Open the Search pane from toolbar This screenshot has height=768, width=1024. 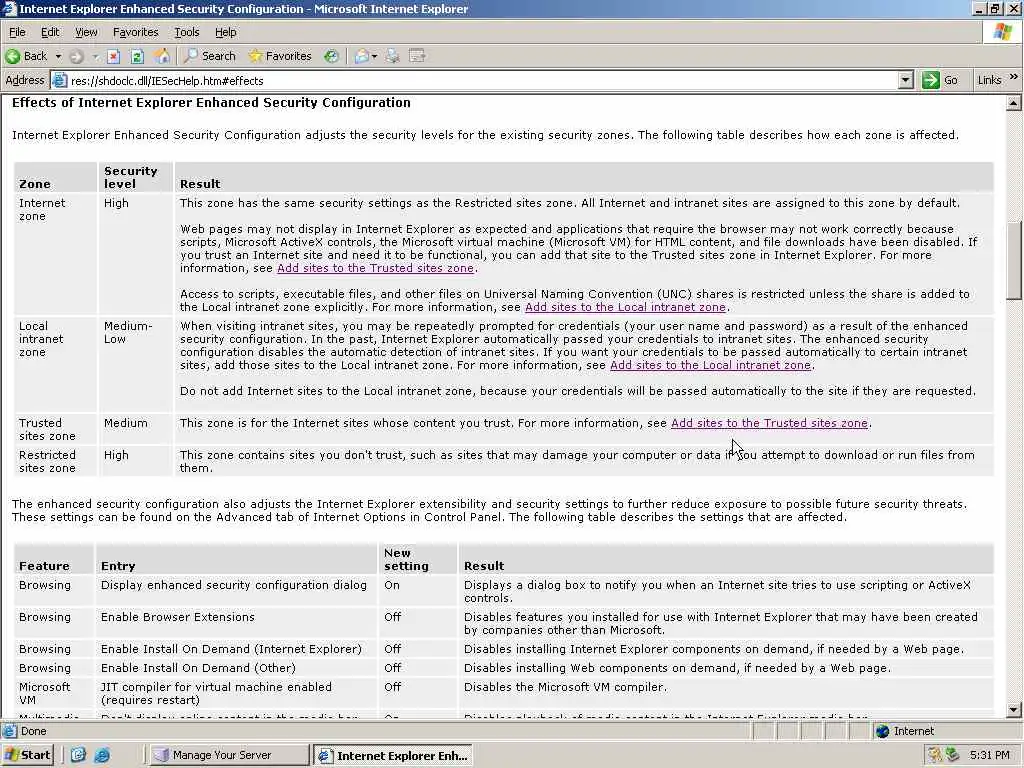point(210,56)
